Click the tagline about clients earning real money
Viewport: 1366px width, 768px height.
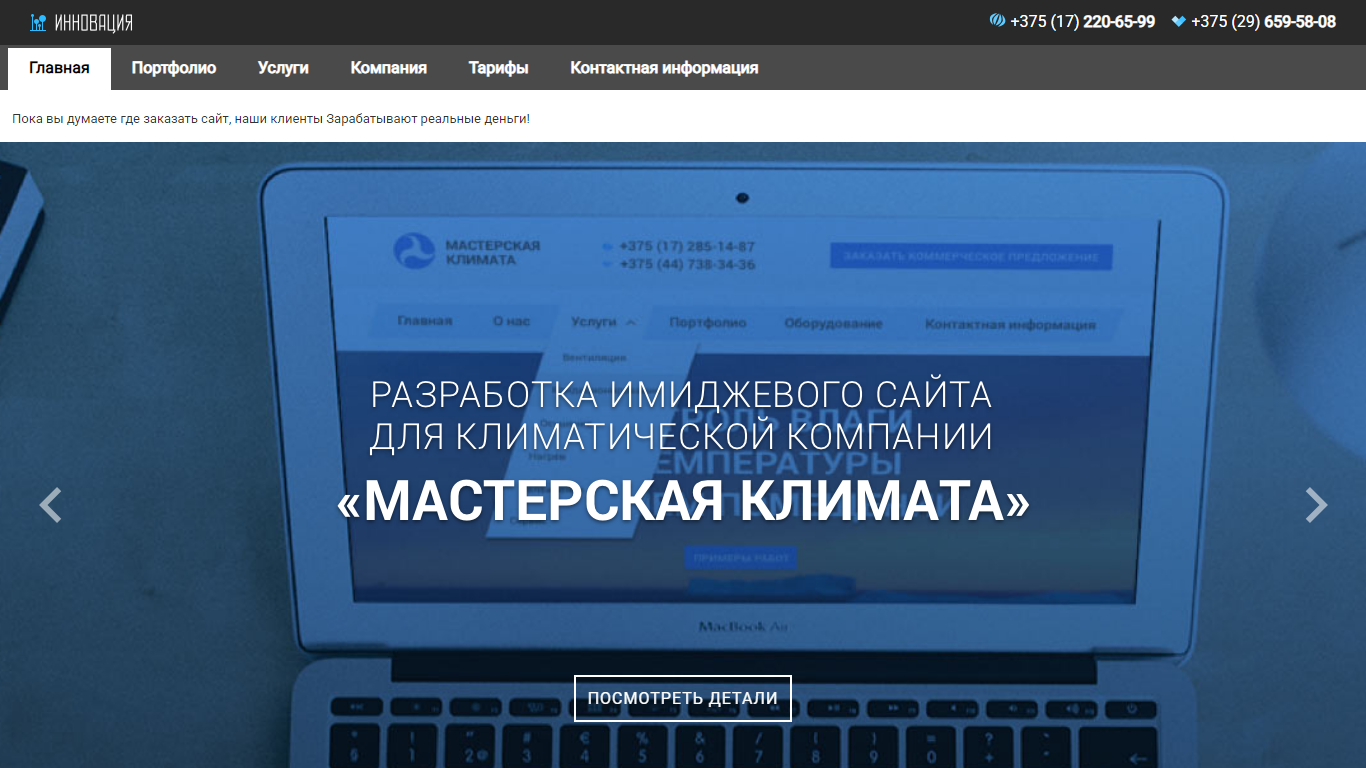[271, 119]
